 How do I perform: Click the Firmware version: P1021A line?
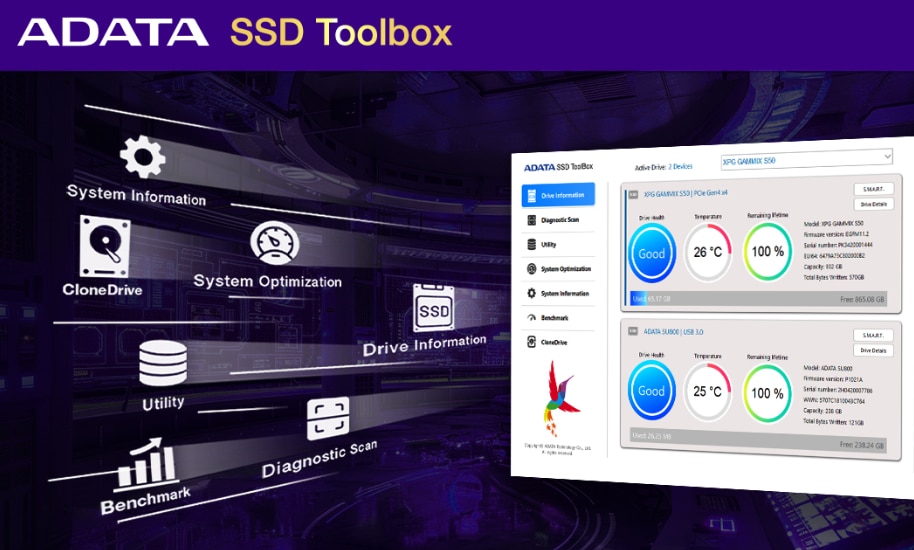[x=832, y=379]
